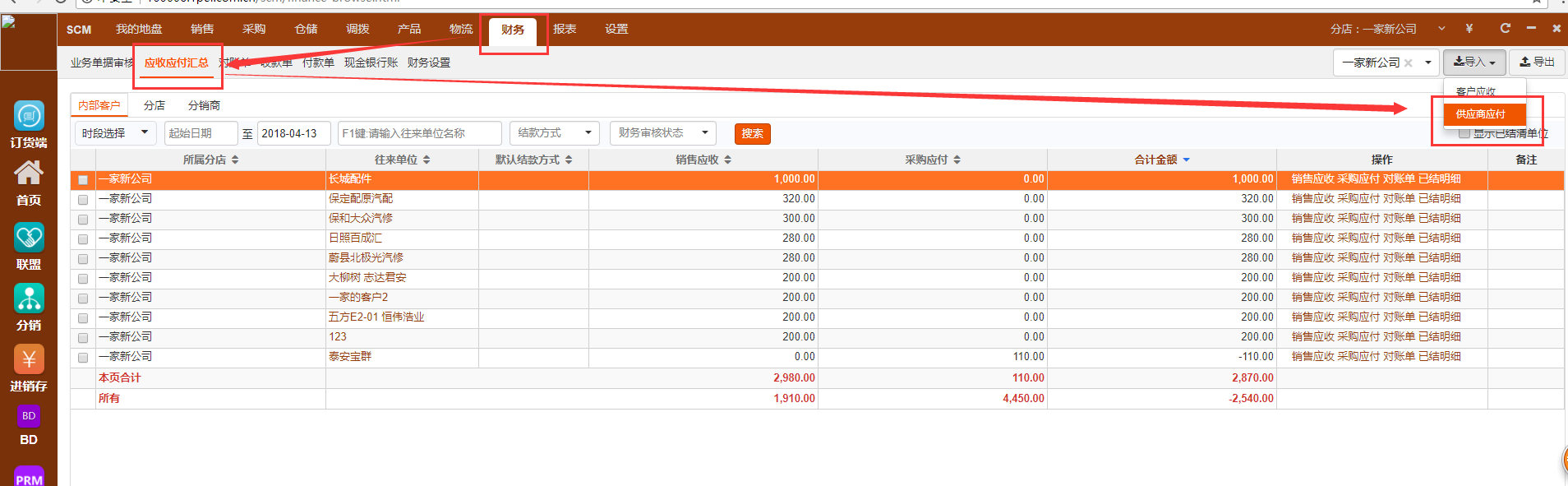Check the 保和大众汽修 row checkbox
The width and height of the screenshot is (1568, 486).
click(83, 219)
